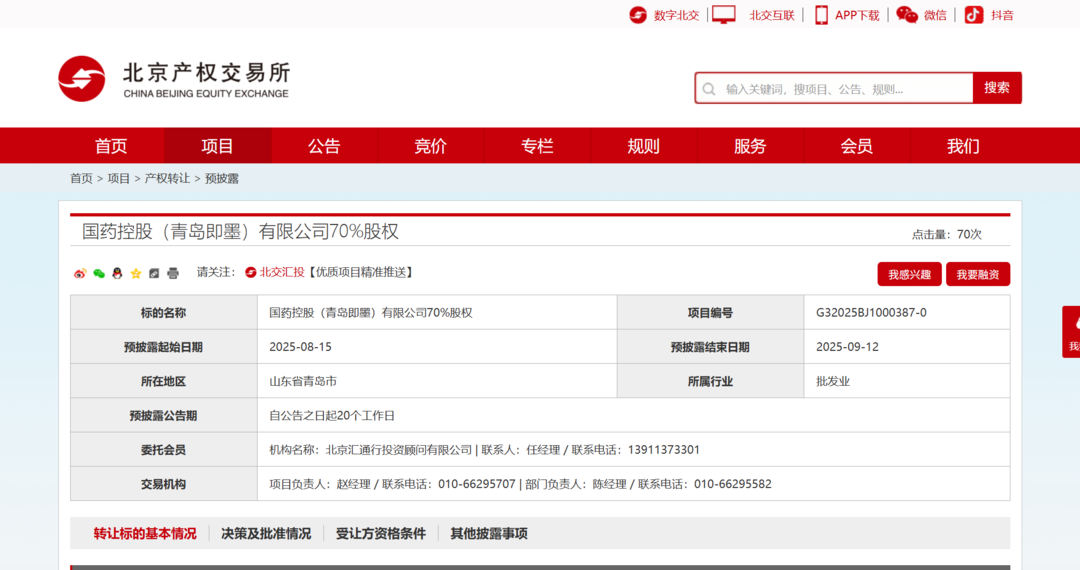This screenshot has width=1080, height=570.
Task: Click the 点击量: 70次 counter
Action: (947, 235)
